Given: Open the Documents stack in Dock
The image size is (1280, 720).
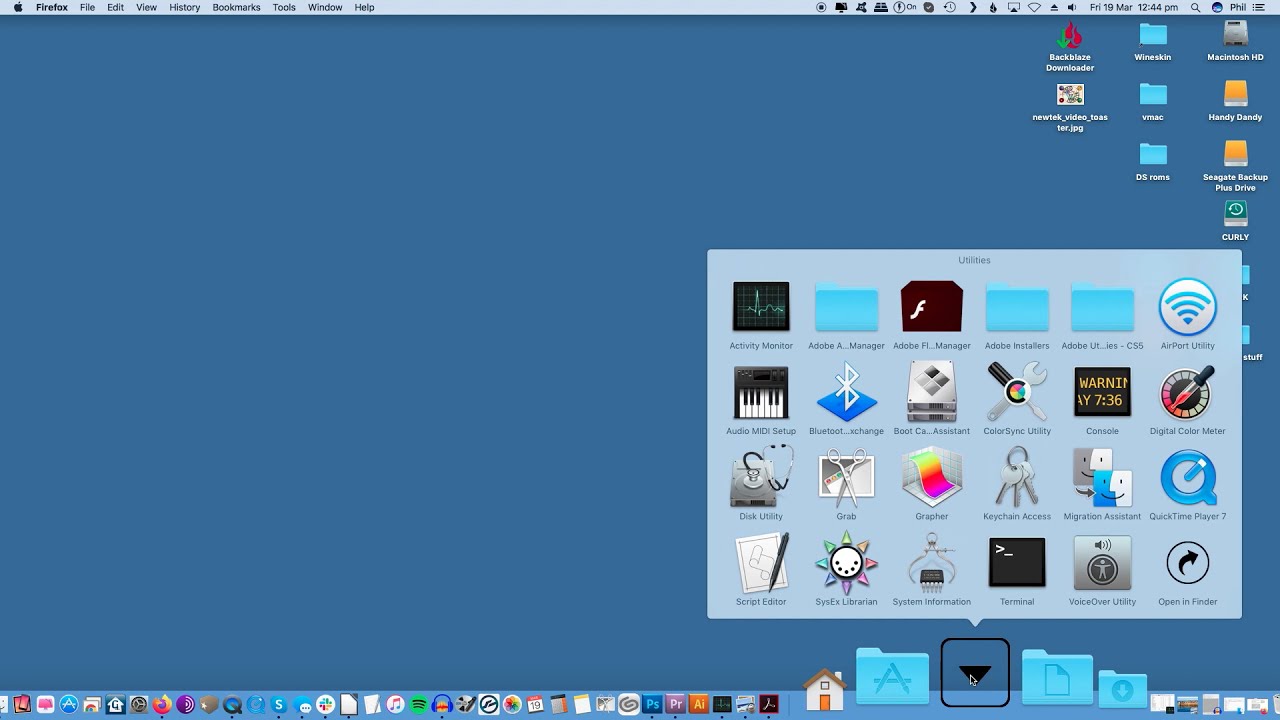Looking at the screenshot, I should 1057,678.
